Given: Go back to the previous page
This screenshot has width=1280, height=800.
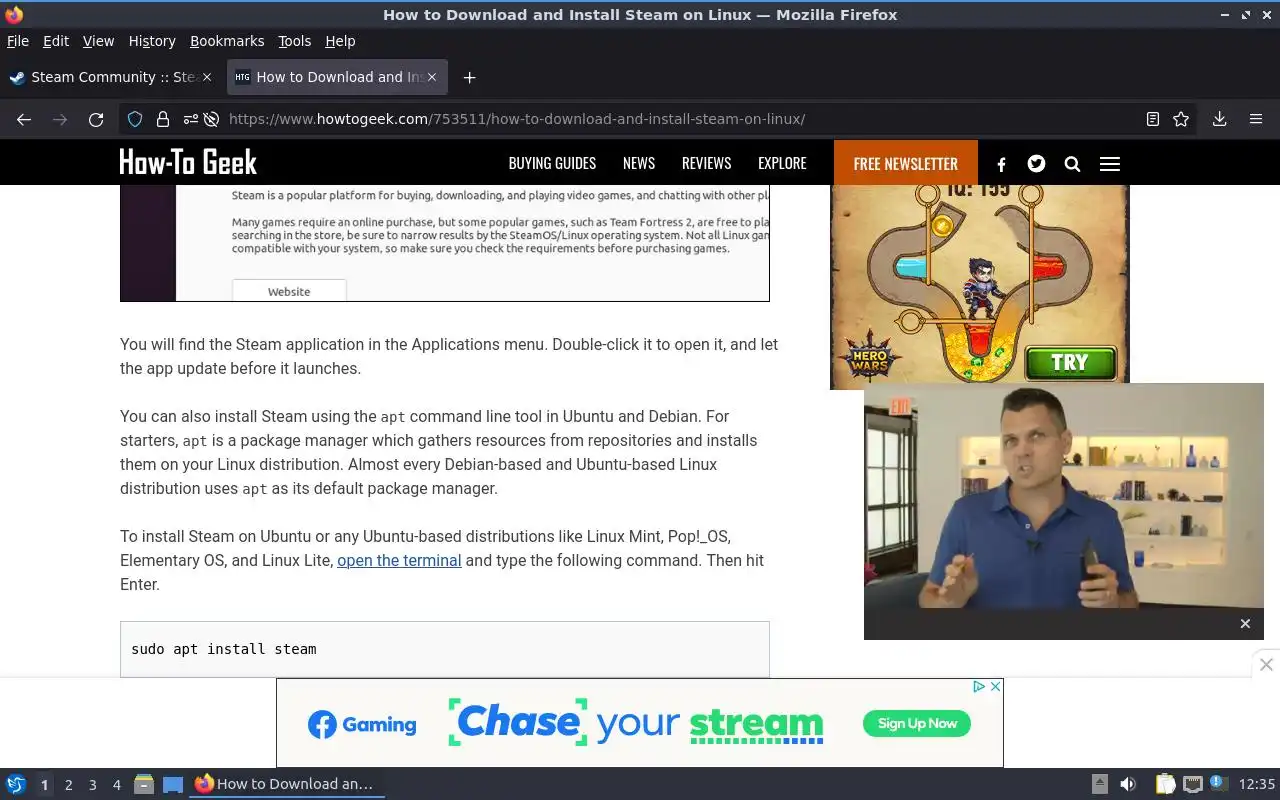Looking at the screenshot, I should pyautogui.click(x=24, y=119).
